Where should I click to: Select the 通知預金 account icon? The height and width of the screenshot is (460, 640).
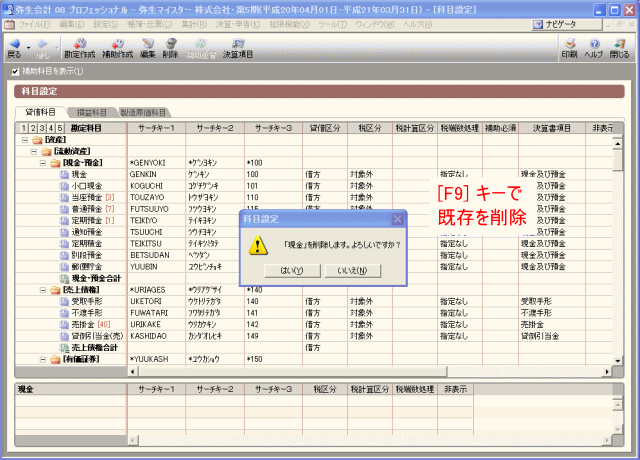point(64,232)
